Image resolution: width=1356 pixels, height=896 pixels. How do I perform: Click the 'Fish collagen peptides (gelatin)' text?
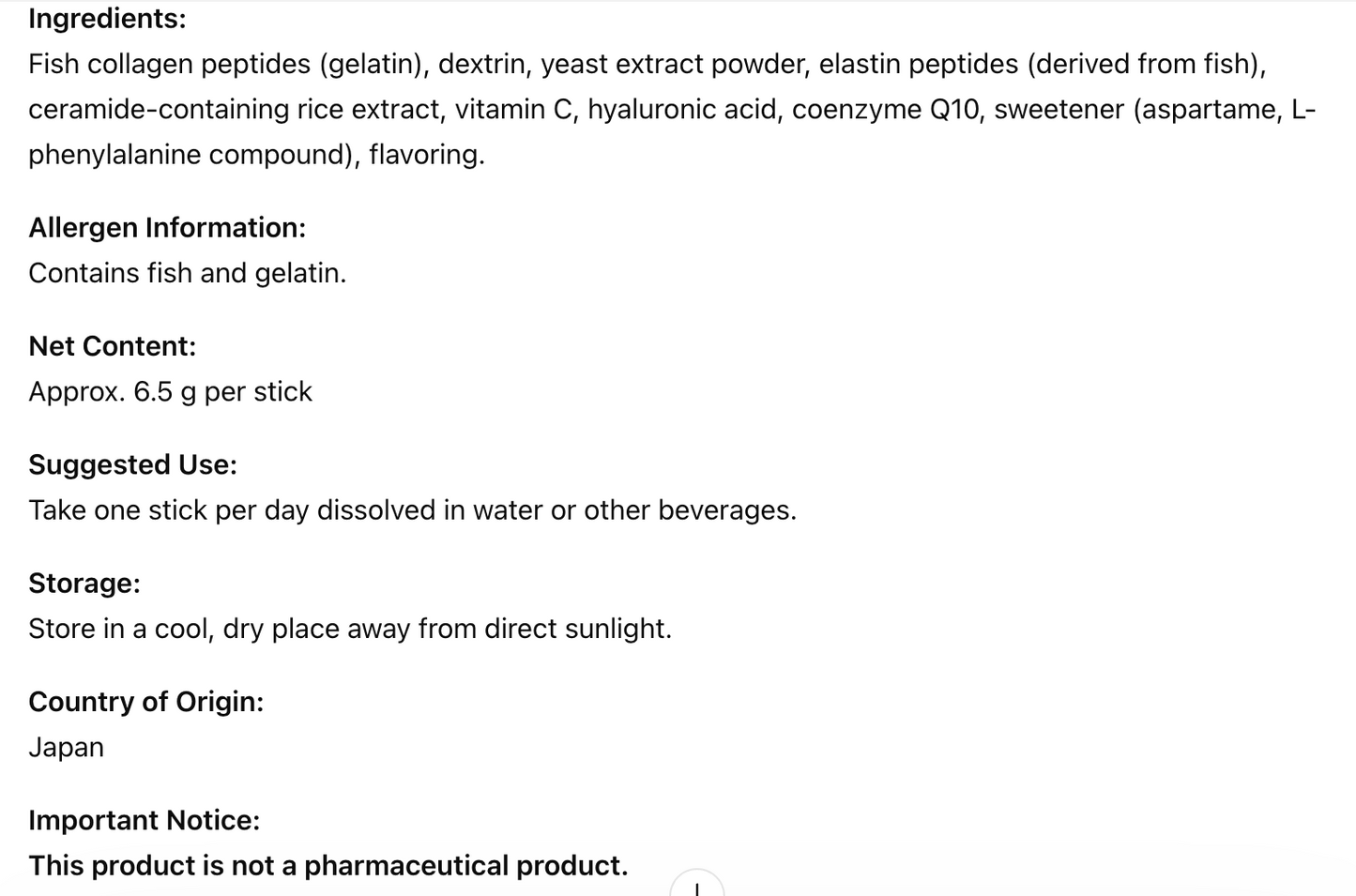225,65
